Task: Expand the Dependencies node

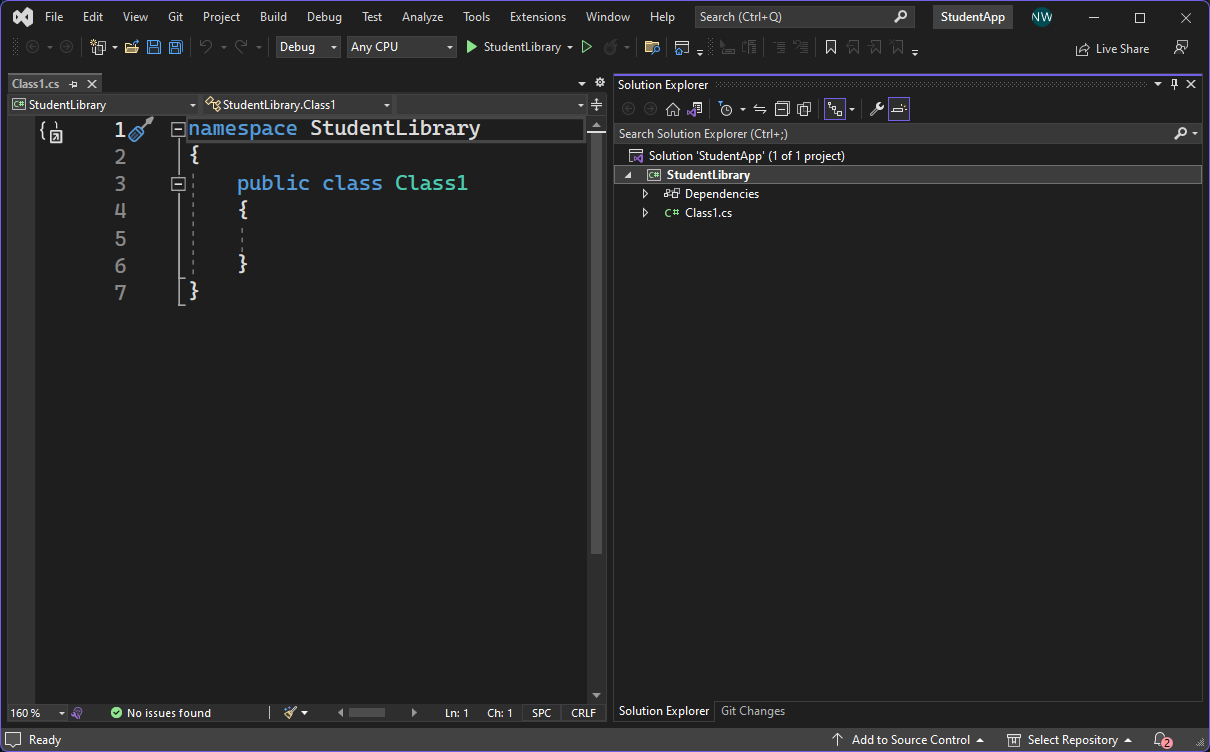Action: pyautogui.click(x=645, y=194)
